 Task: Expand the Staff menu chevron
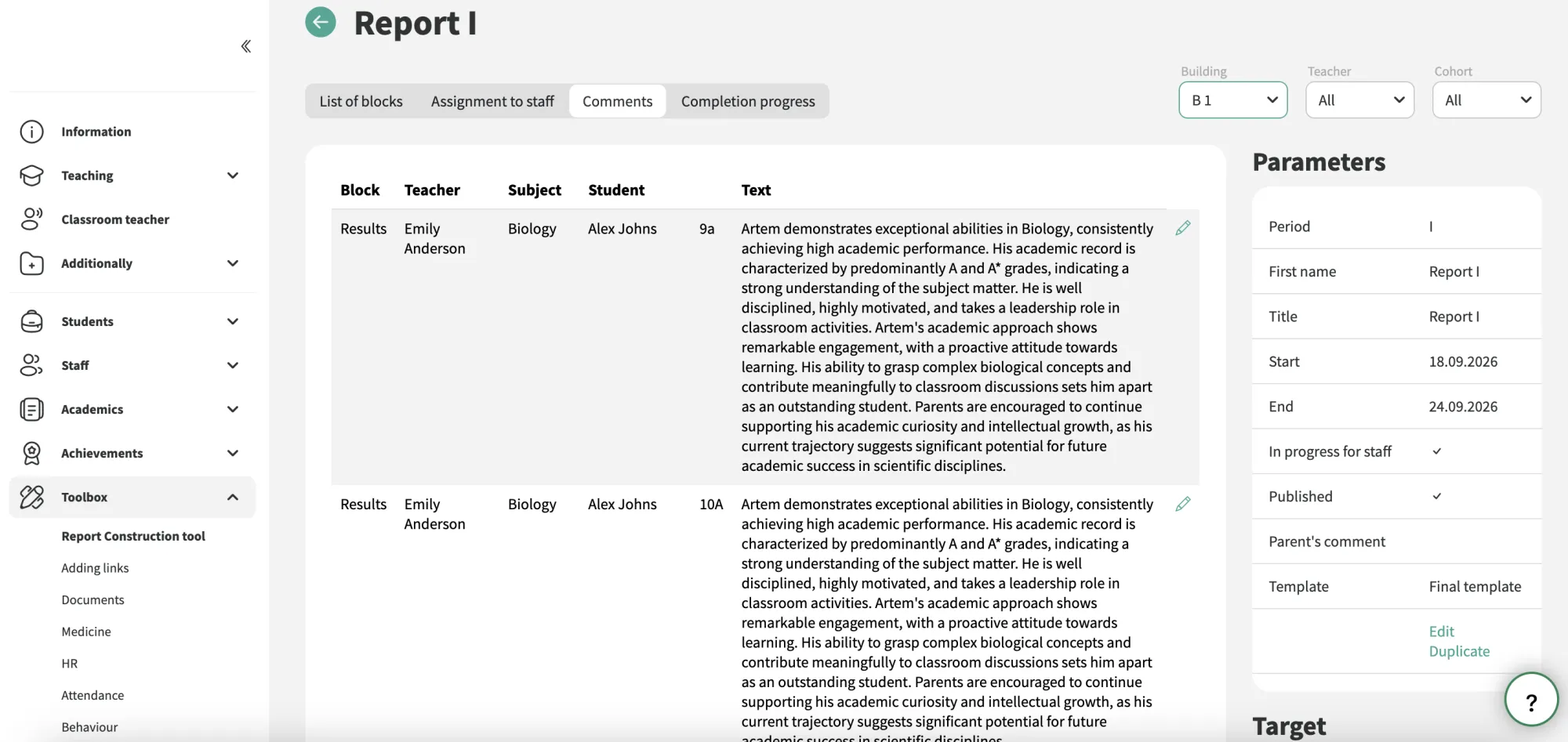(x=233, y=365)
